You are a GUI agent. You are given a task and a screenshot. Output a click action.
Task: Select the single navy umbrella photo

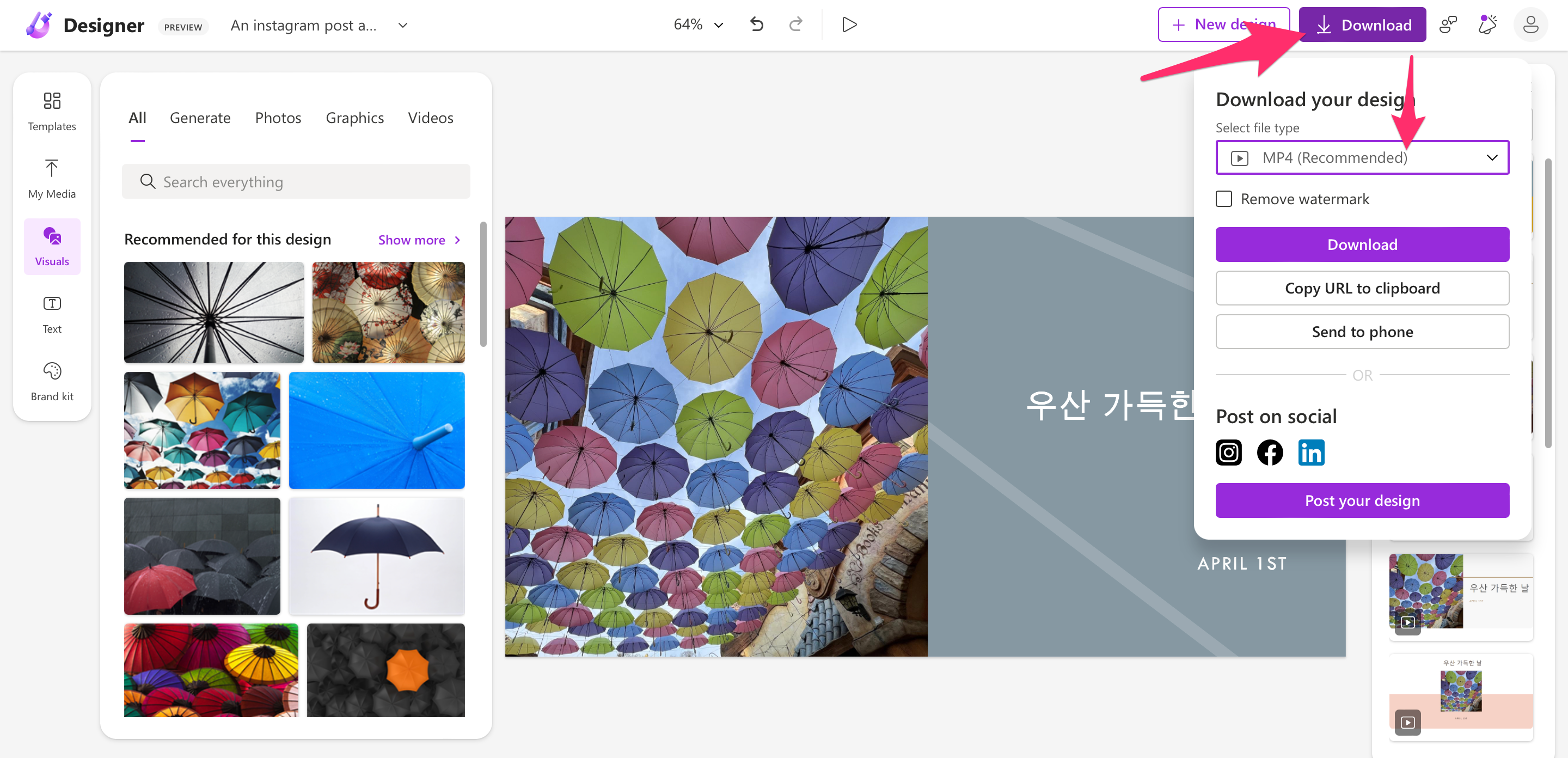click(377, 555)
